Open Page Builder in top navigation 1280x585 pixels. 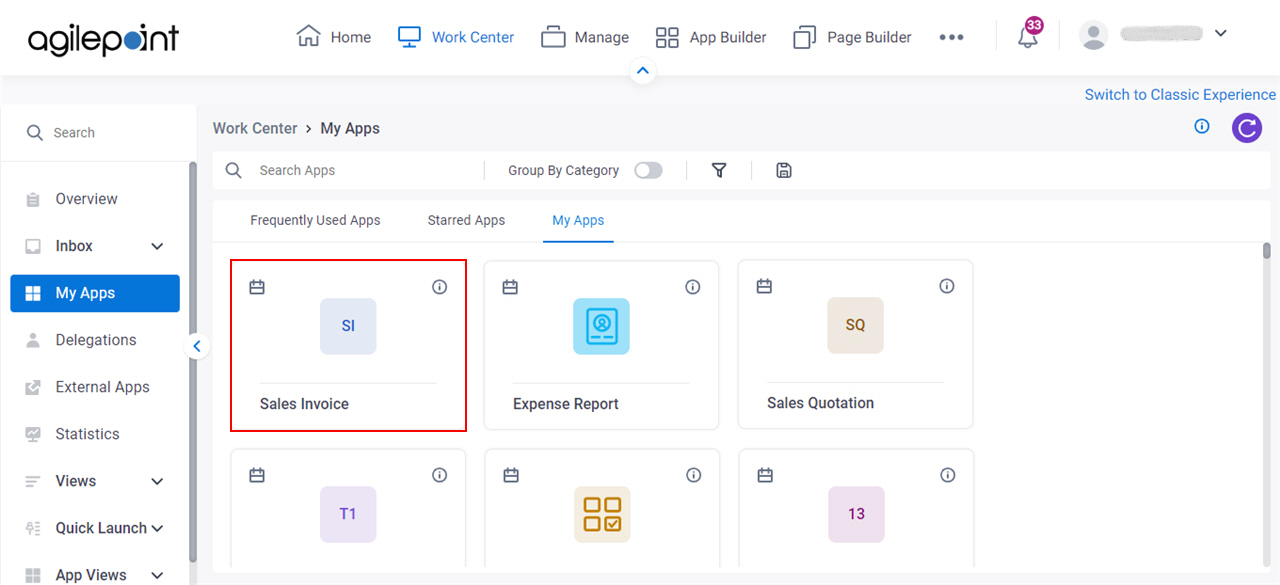tap(852, 37)
